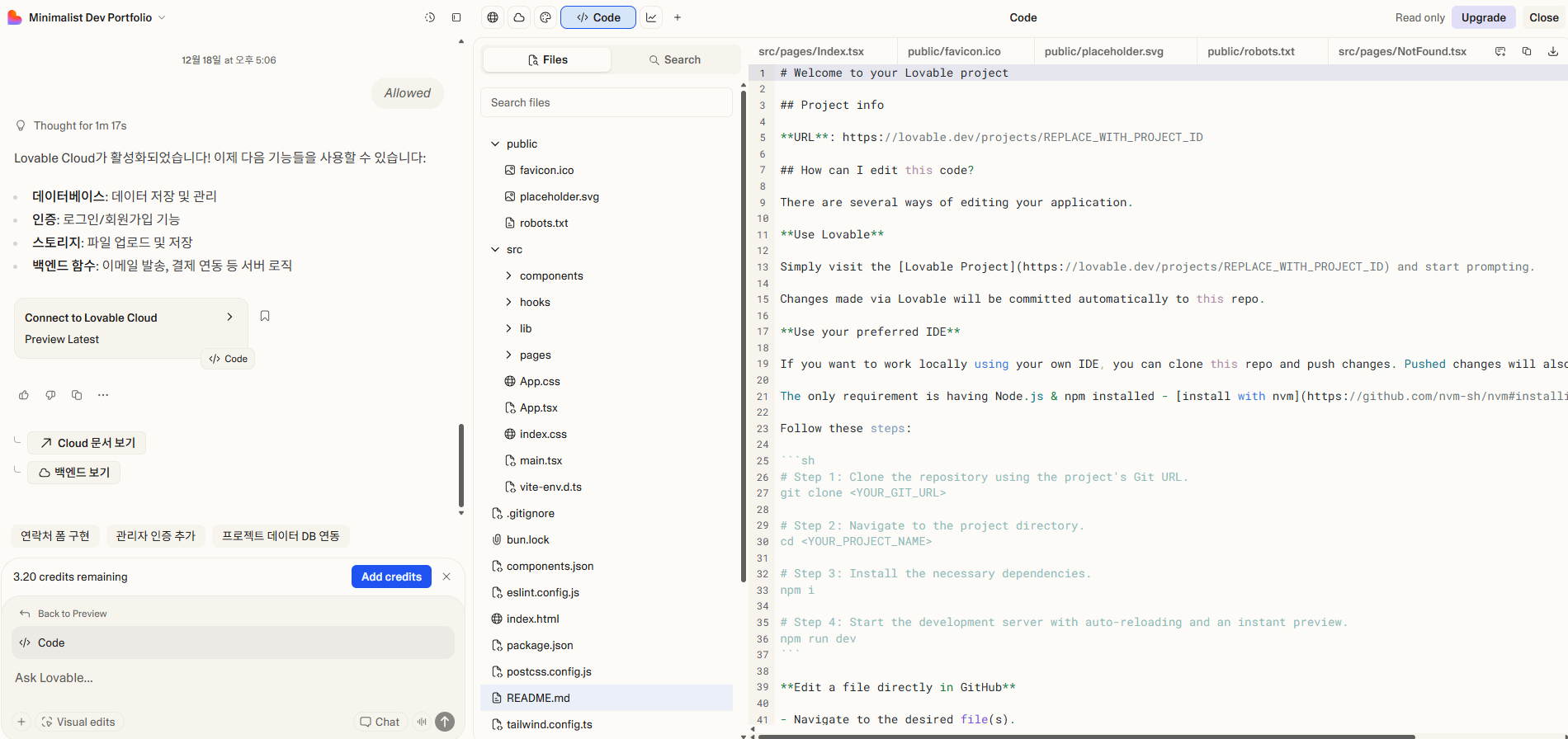1568x739 pixels.
Task: Click the attach plus icon in prompt box
Action: 21,722
